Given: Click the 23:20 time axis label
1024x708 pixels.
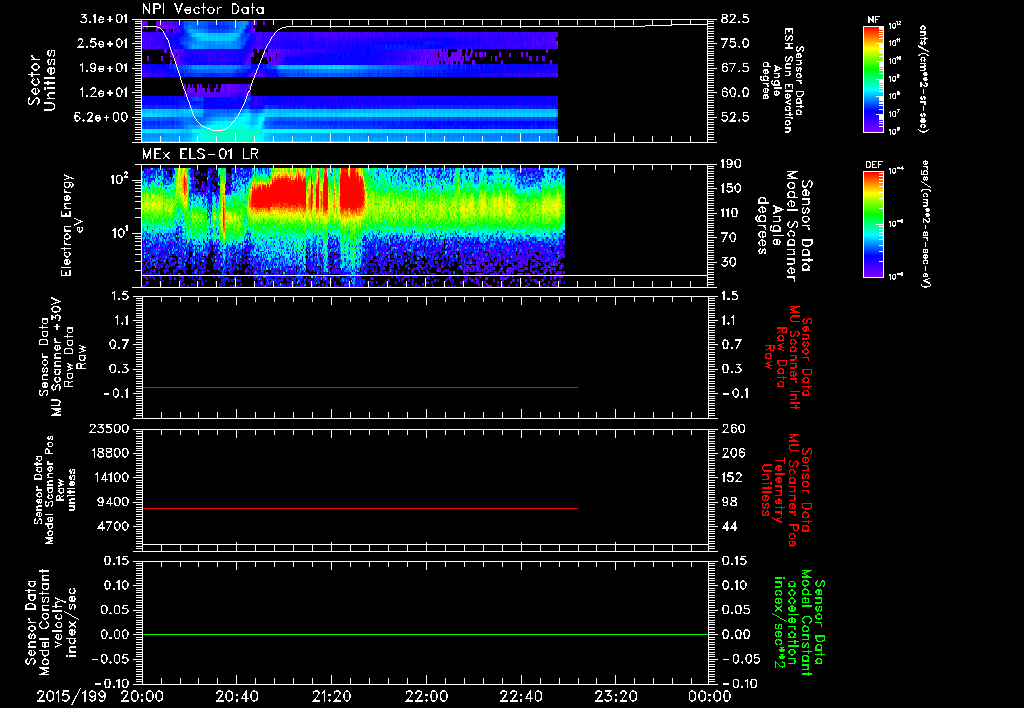Looking at the screenshot, I should click(x=615, y=697).
